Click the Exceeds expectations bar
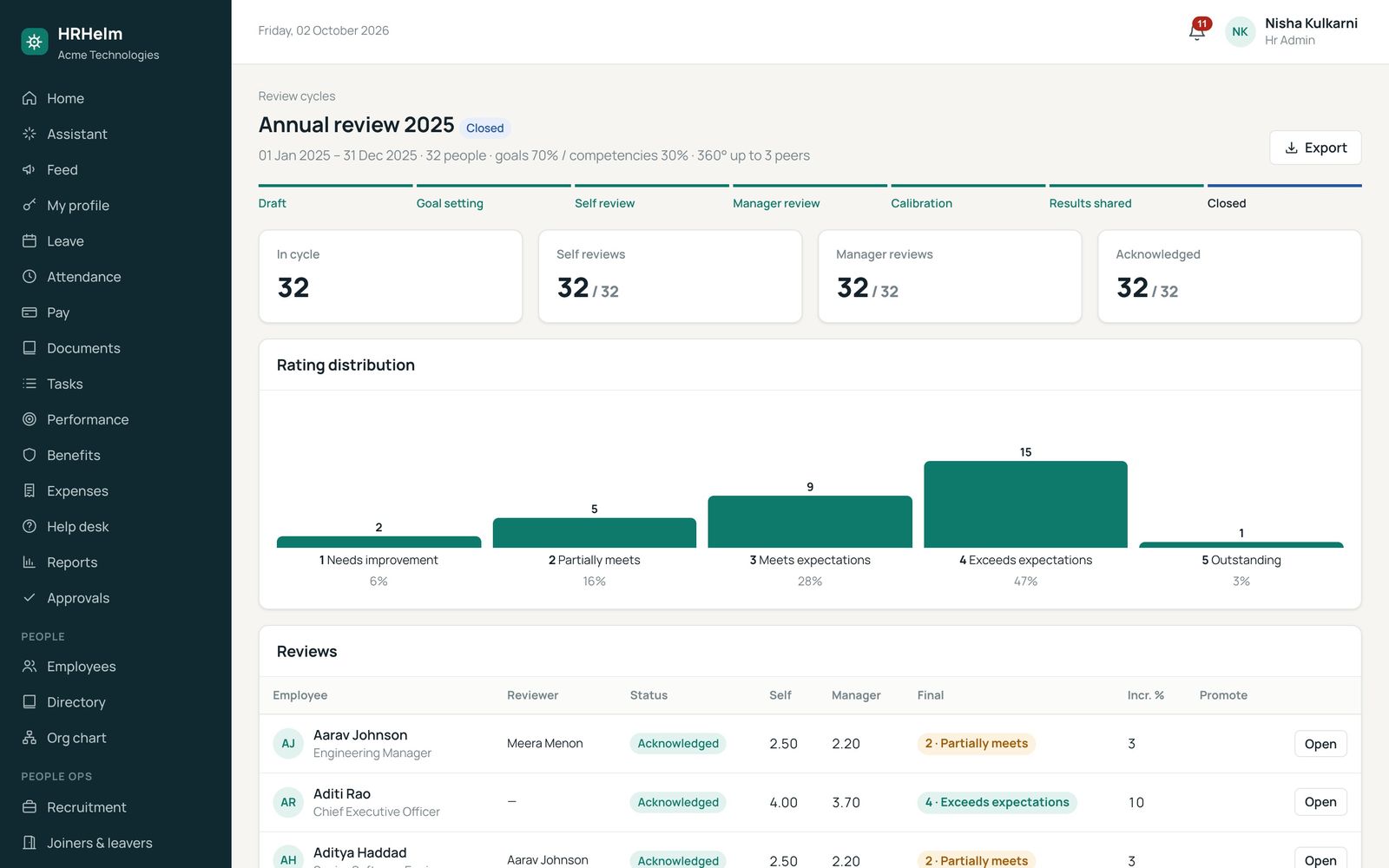The image size is (1389, 868). pos(1025,504)
